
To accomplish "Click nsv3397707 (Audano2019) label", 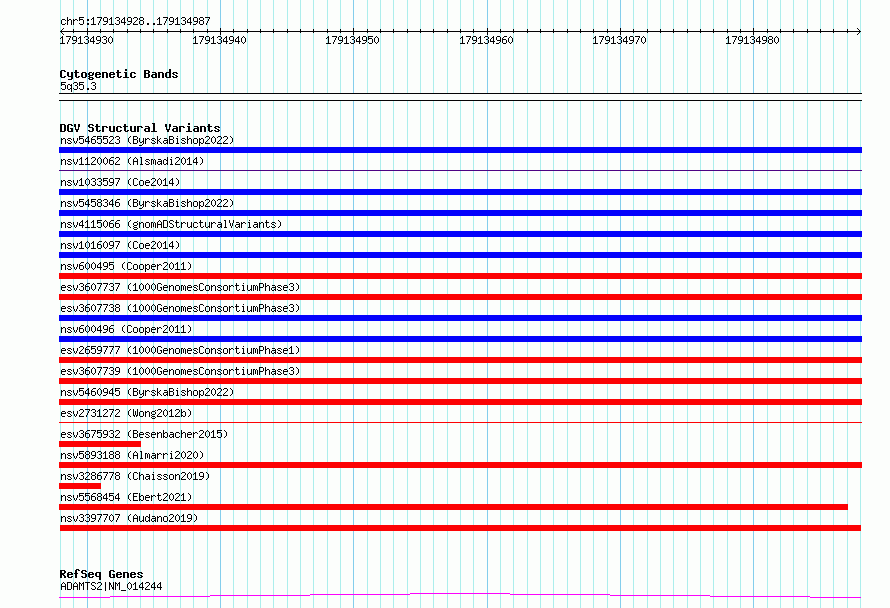I will 129,518.
